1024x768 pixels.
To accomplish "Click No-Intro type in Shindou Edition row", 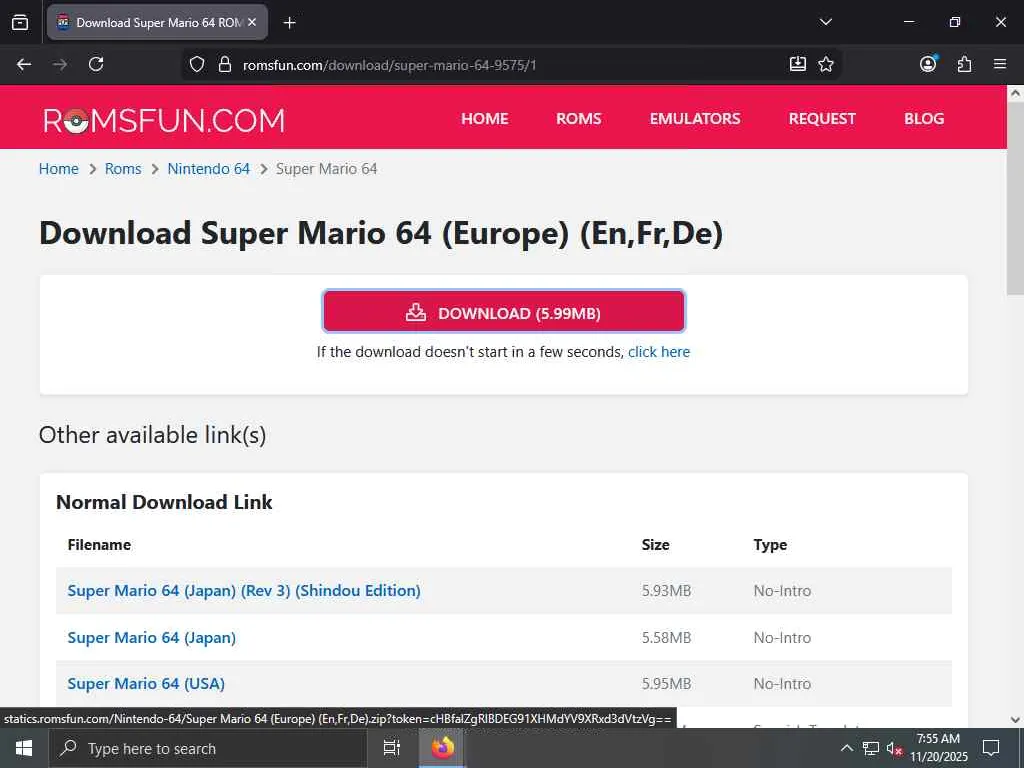I will 782,591.
